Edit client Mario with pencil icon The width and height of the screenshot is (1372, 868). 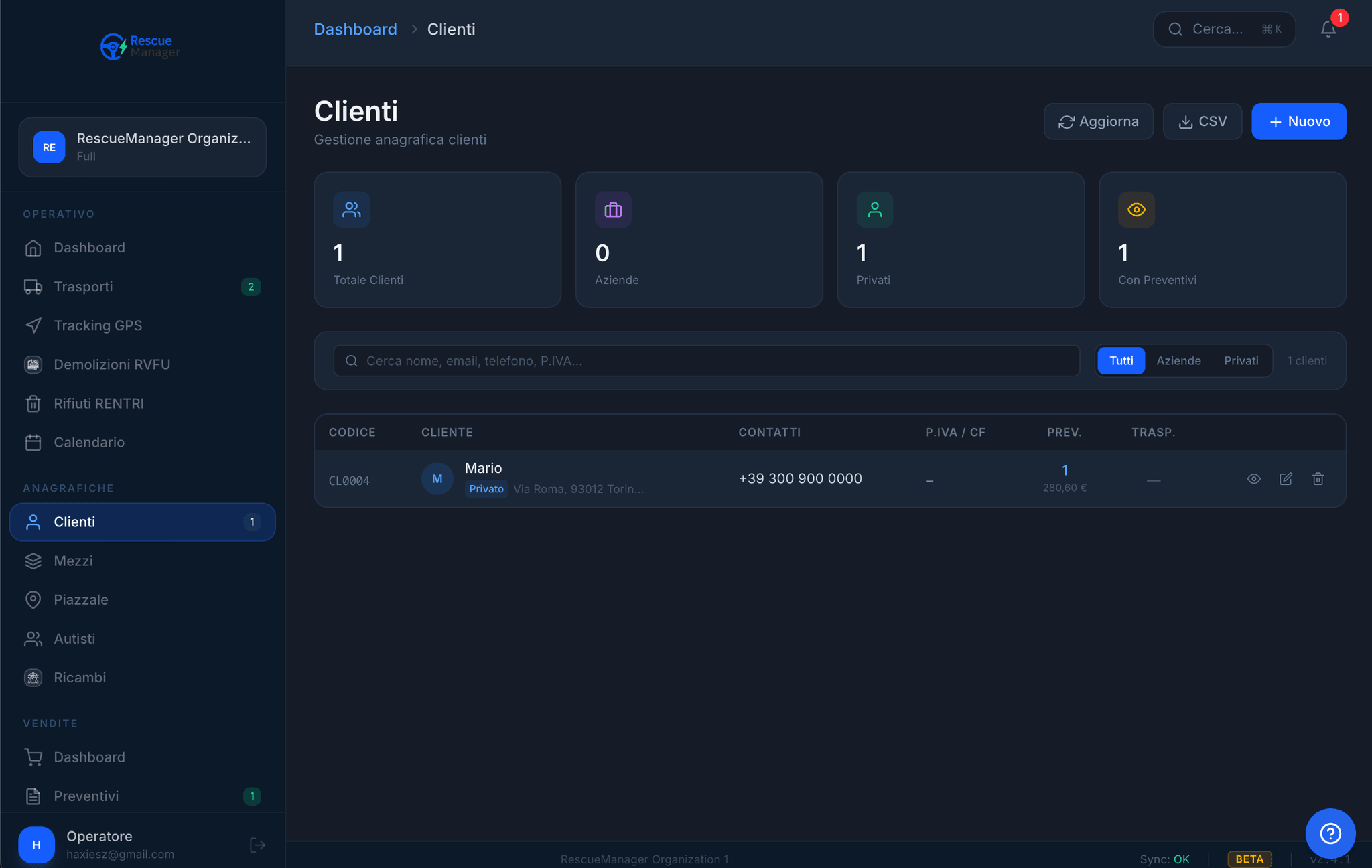(x=1286, y=479)
